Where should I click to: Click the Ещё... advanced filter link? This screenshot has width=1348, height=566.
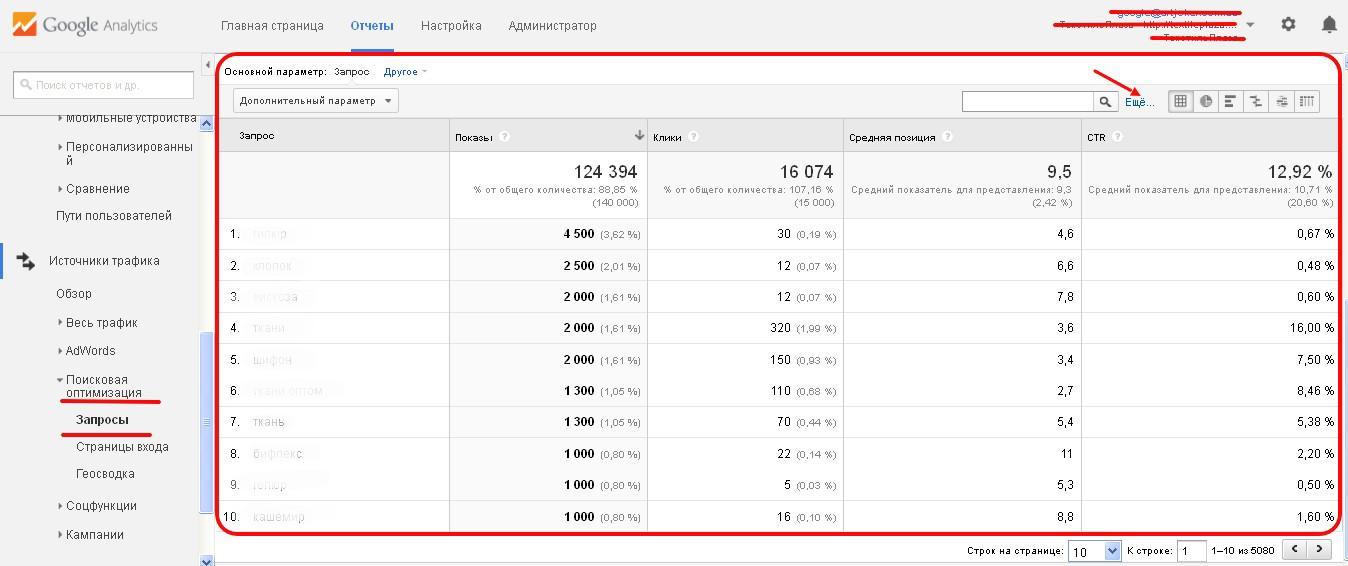click(1139, 102)
